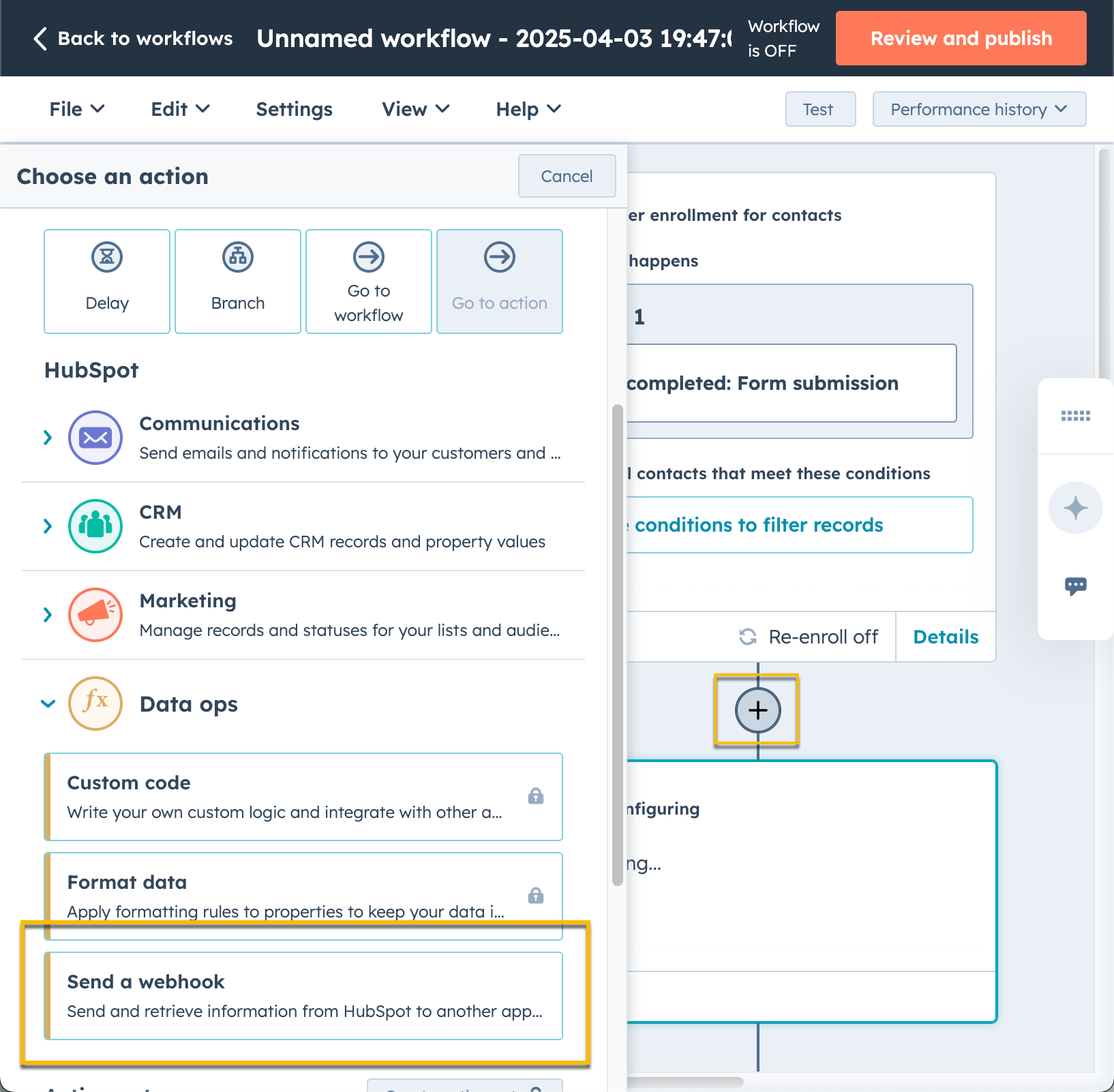Click the Data ops heading text
1114x1092 pixels.
(189, 704)
